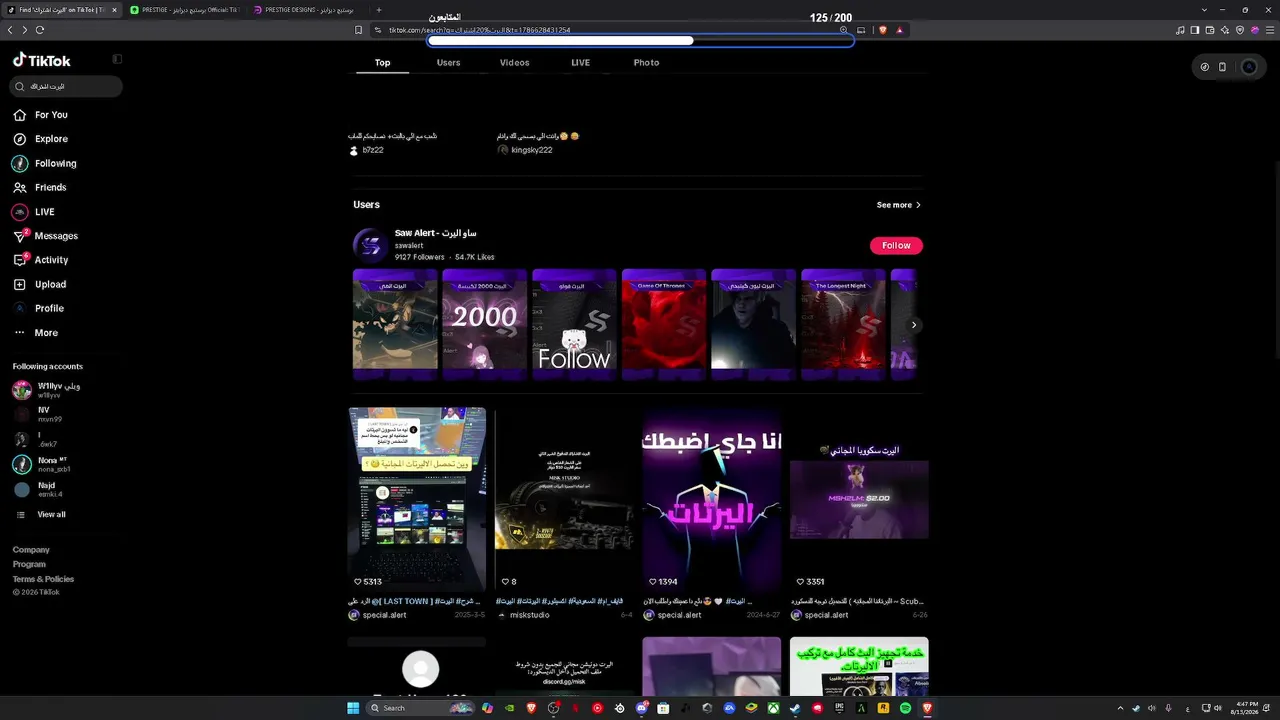Collapse the TikTok sidebar panel
This screenshot has width=1280, height=720.
tap(117, 60)
